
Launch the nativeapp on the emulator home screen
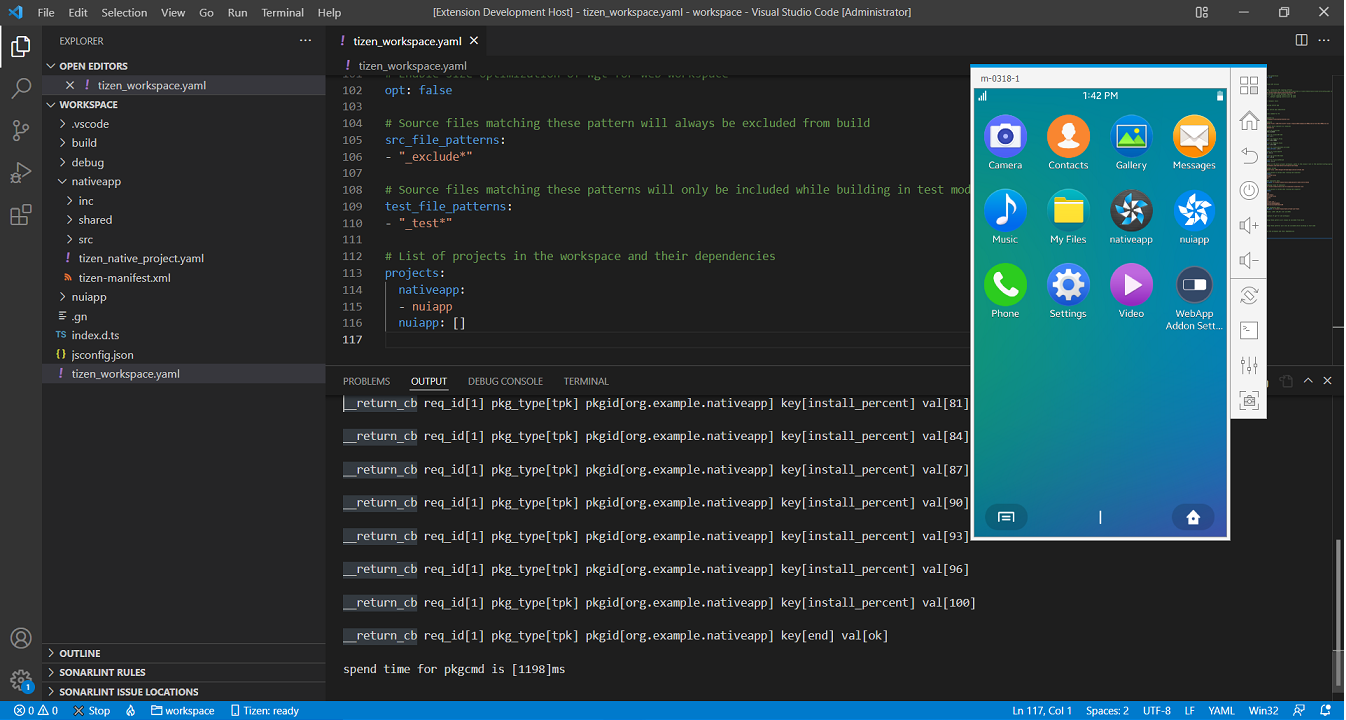(x=1130, y=211)
